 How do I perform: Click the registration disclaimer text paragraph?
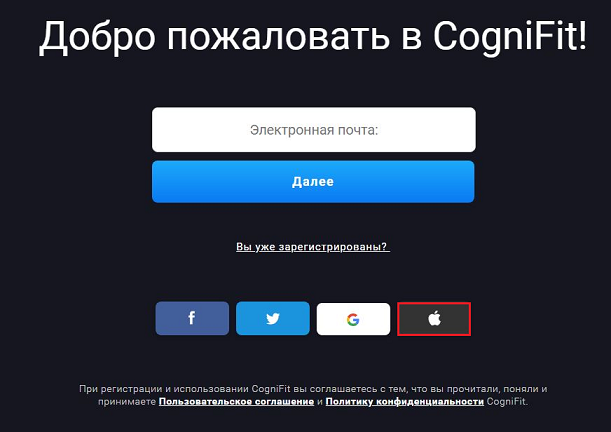[x=313, y=395]
